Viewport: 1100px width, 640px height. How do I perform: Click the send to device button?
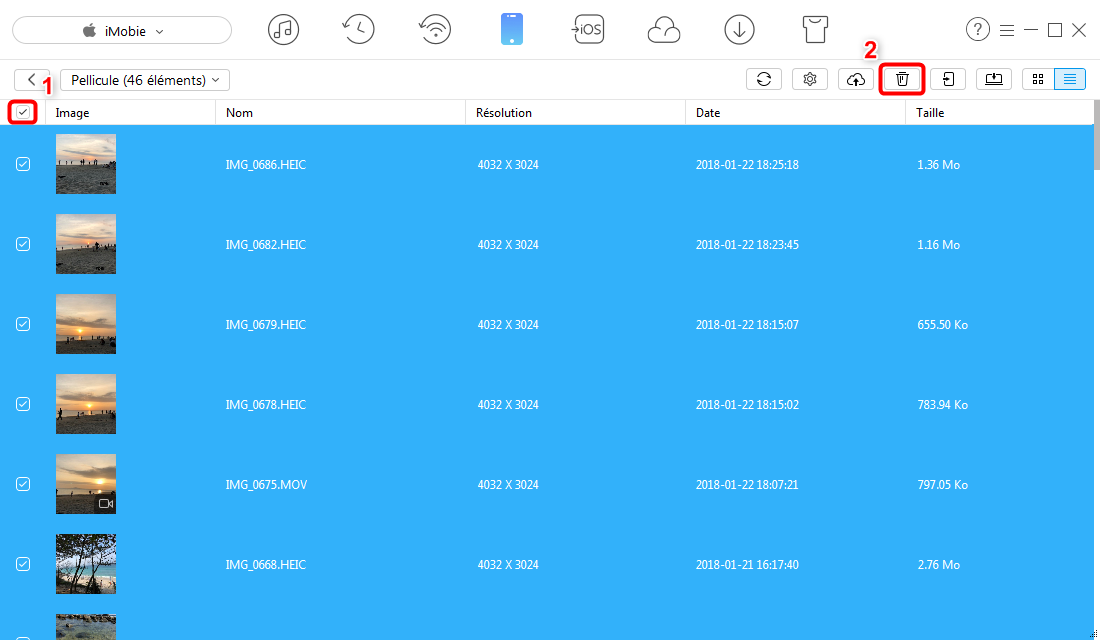tap(948, 79)
